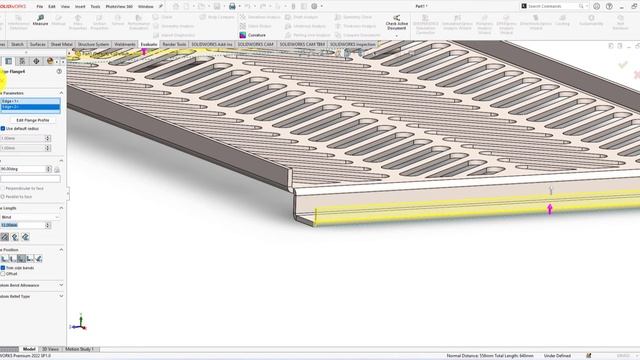The image size is (640, 360).
Task: Open the File menu
Action: 39,7
